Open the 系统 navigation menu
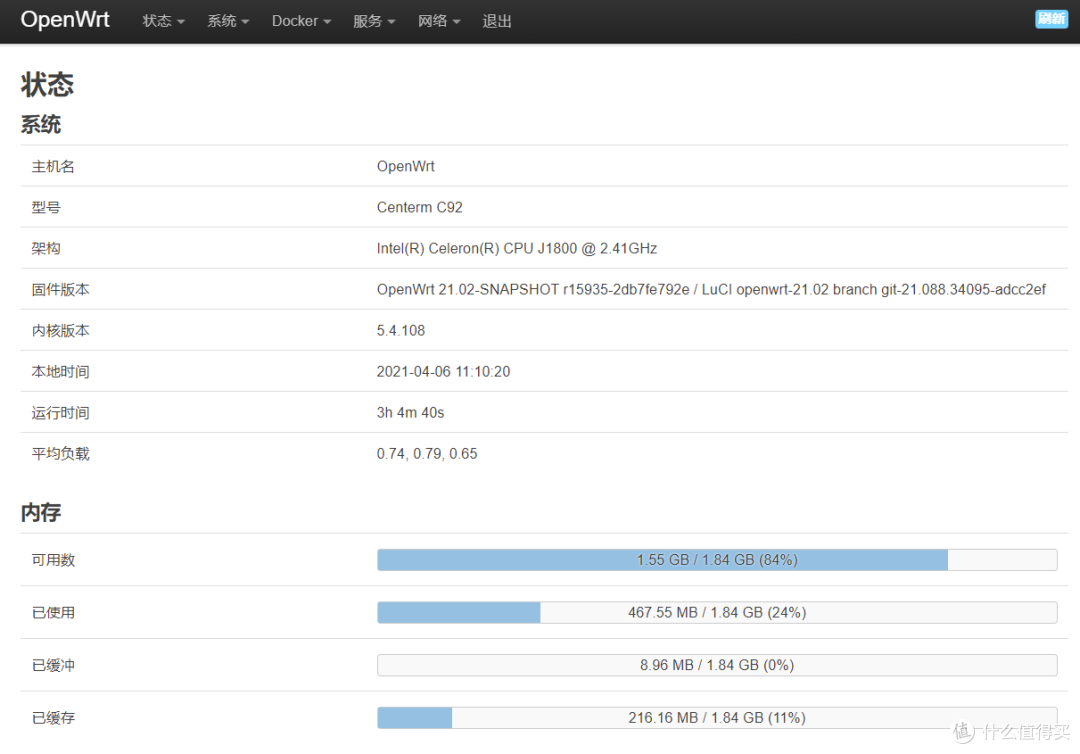 point(227,21)
